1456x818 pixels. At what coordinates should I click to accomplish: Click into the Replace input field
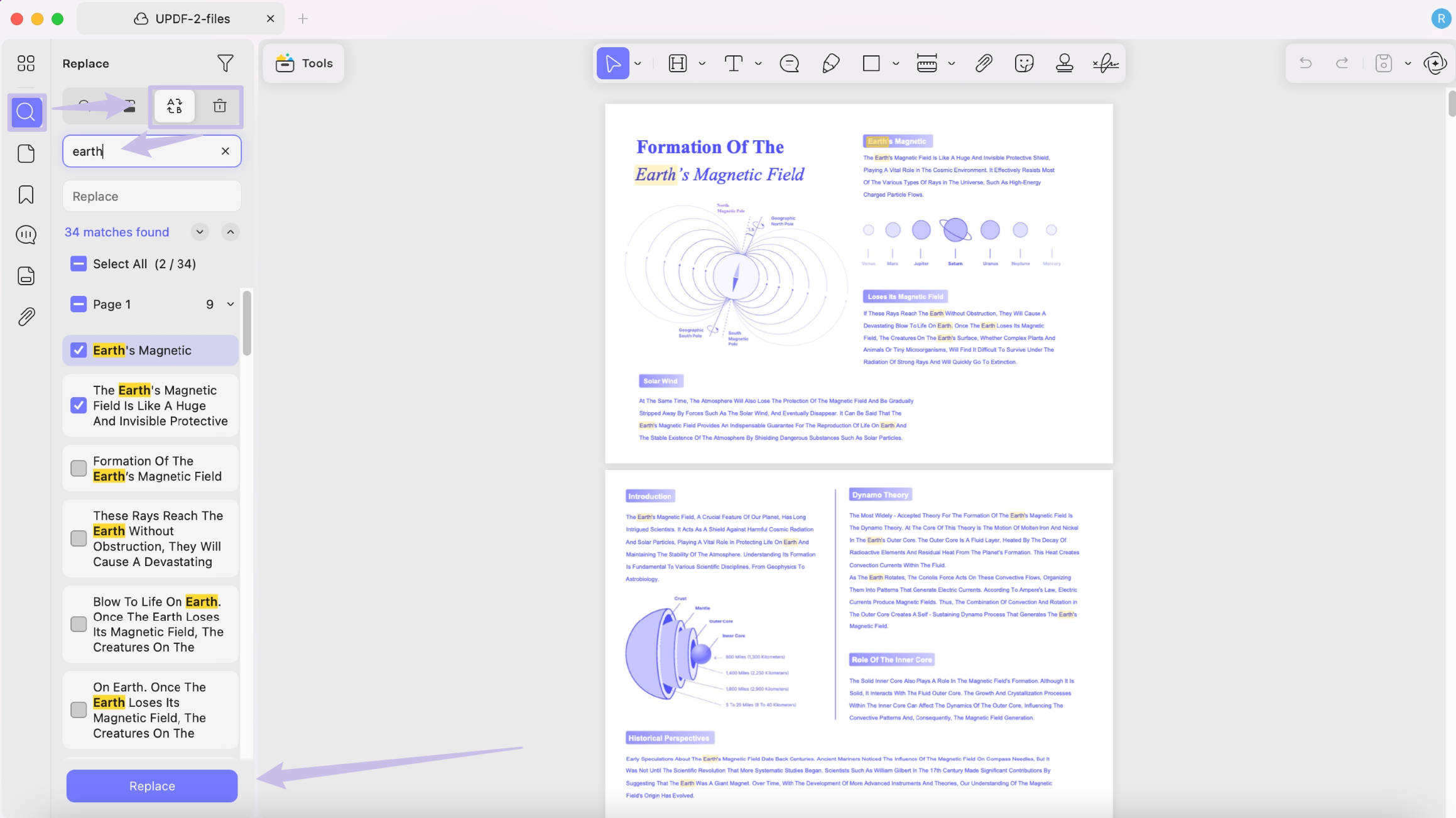pyautogui.click(x=152, y=196)
